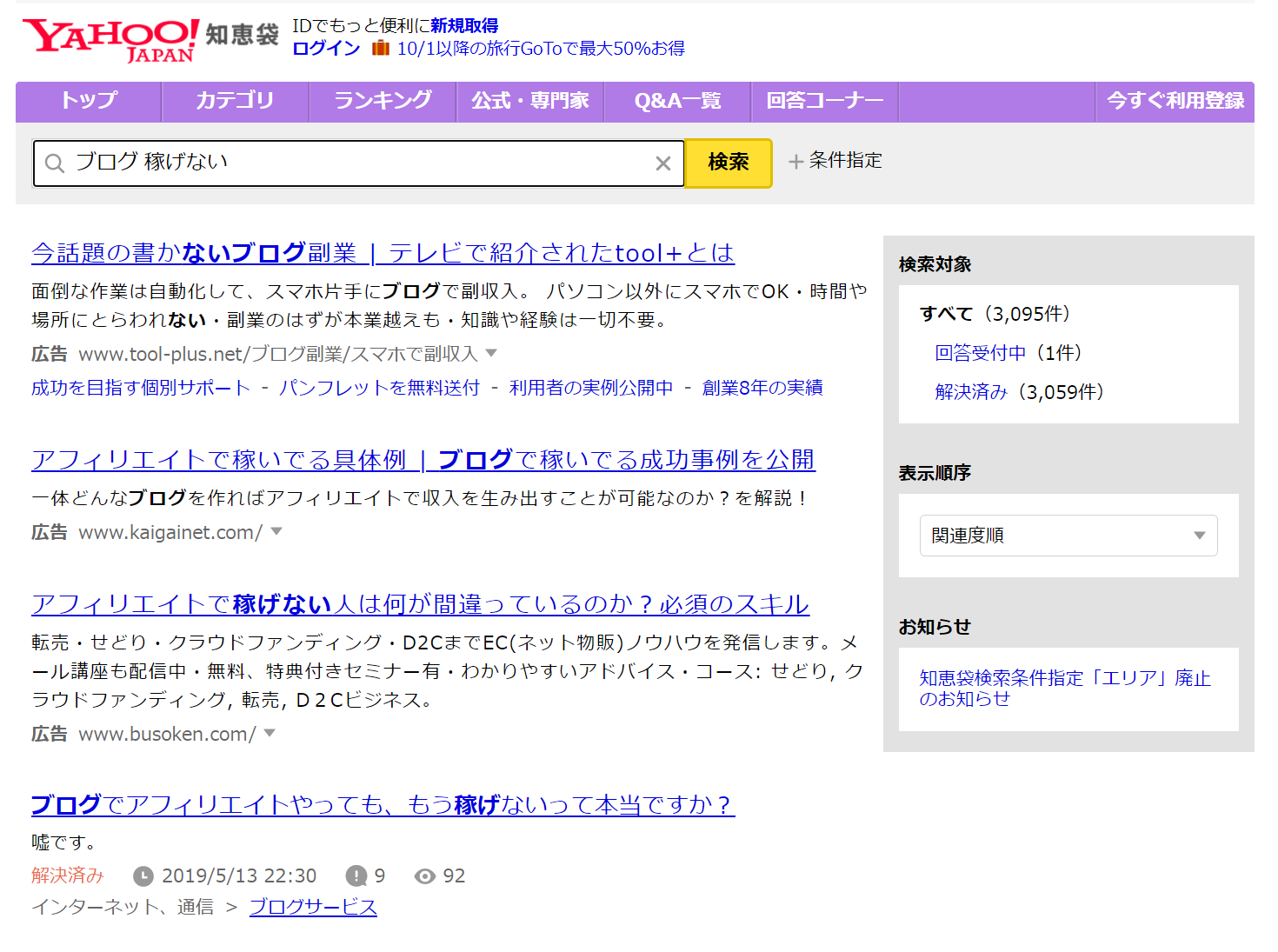The width and height of the screenshot is (1278, 952).
Task: Open the Q&A一覧 tab
Action: 677,102
